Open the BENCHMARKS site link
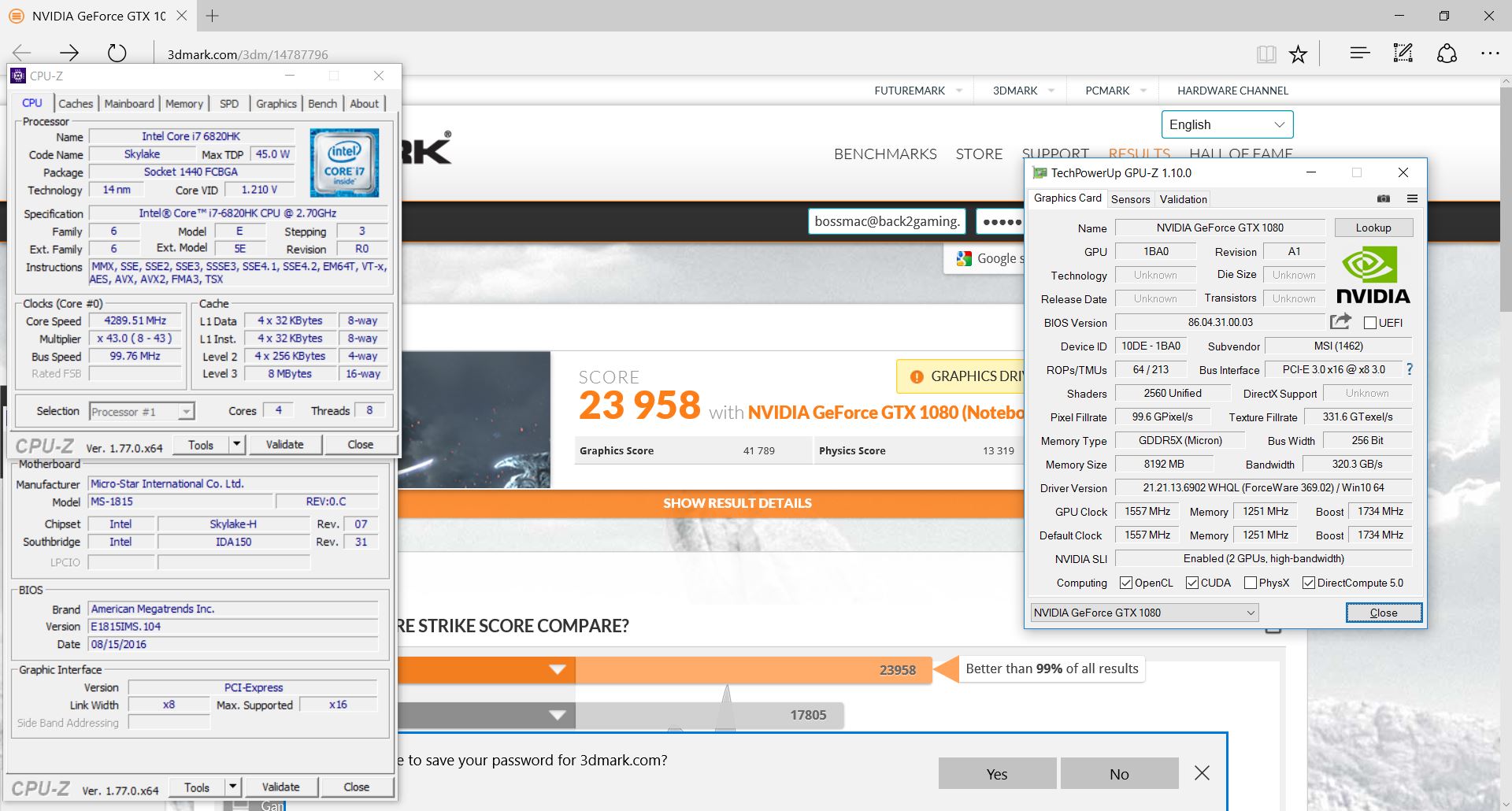Screen dimensions: 1512x811 885,154
